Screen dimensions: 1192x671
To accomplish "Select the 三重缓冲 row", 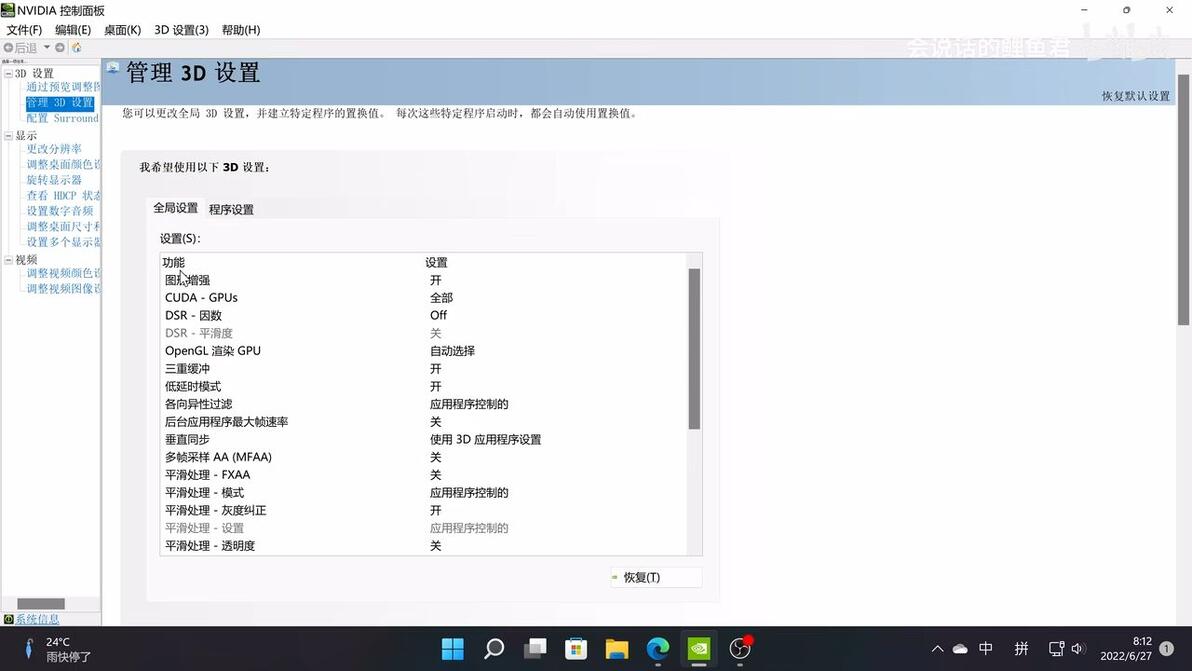I will click(423, 369).
